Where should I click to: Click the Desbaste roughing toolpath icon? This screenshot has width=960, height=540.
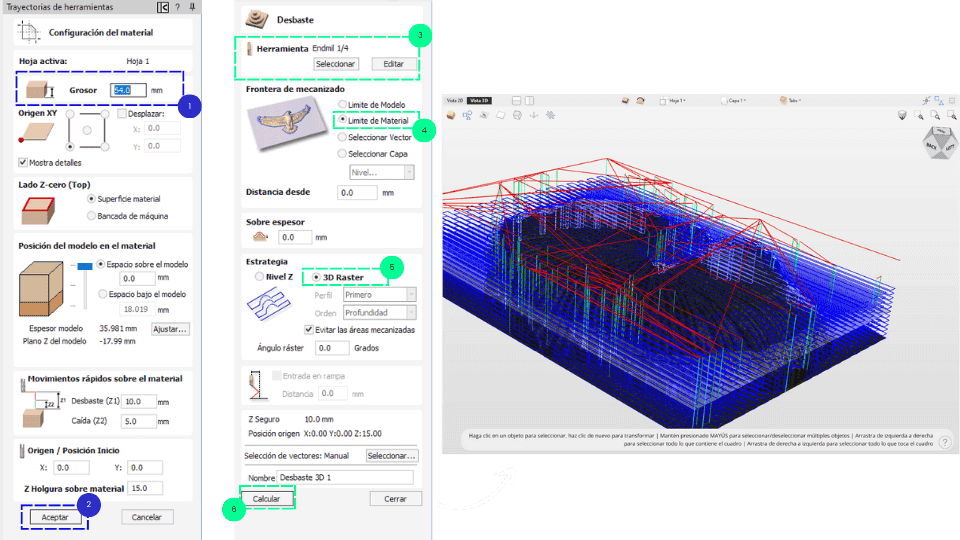coord(258,17)
